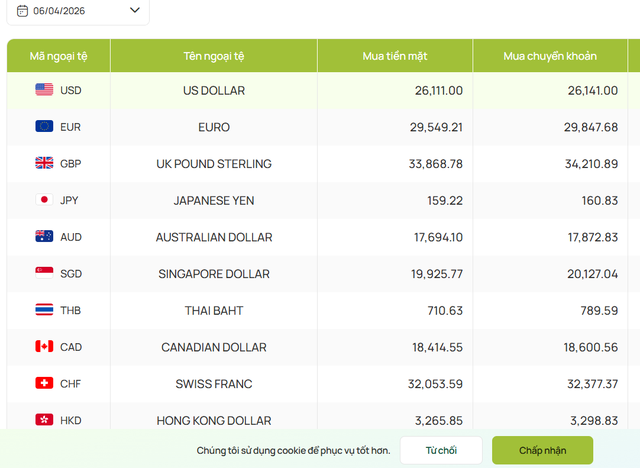Click the Mua tiền mặt column header
The height and width of the screenshot is (468, 640).
click(395, 56)
